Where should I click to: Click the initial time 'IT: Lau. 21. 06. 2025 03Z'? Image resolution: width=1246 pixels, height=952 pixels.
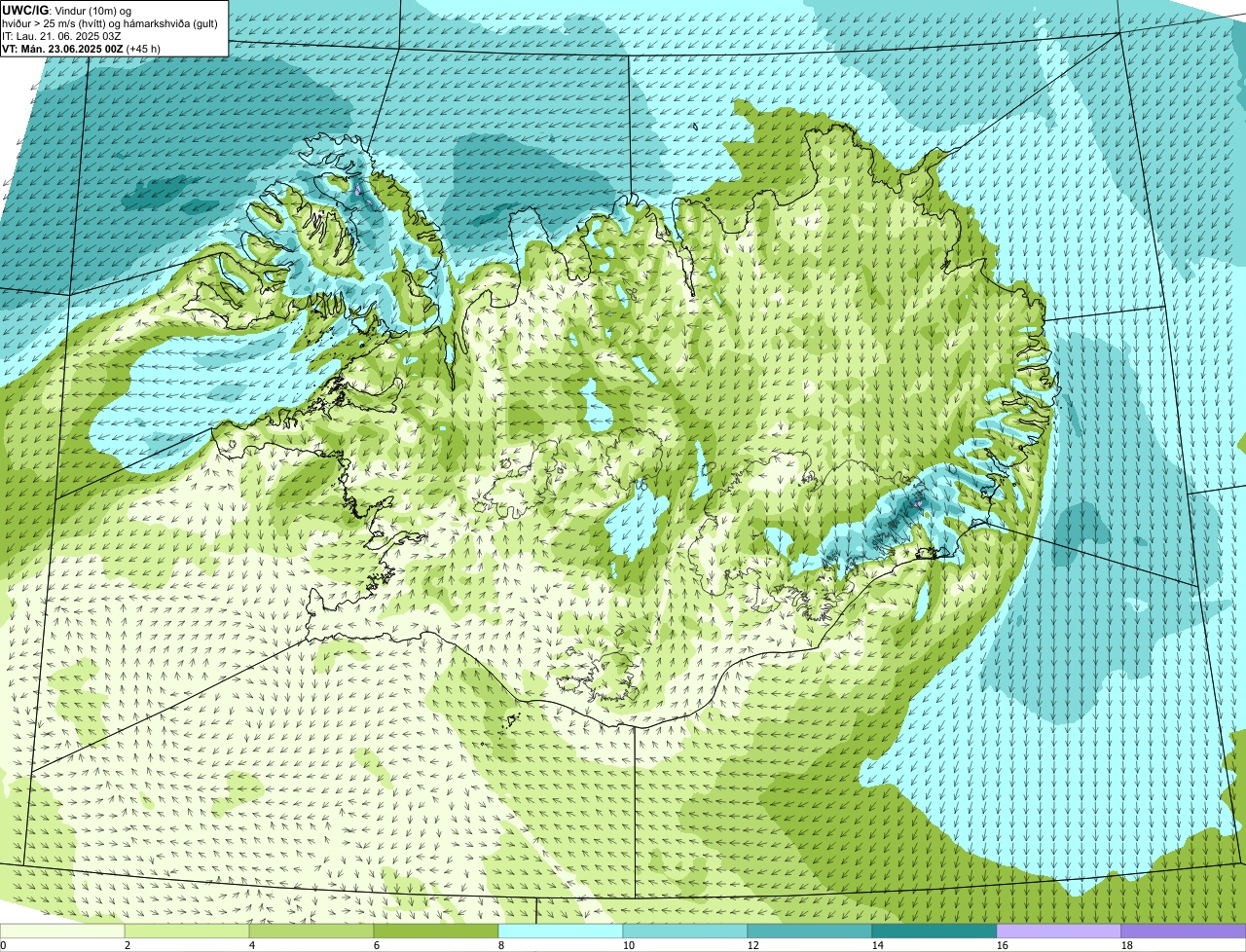tap(61, 35)
